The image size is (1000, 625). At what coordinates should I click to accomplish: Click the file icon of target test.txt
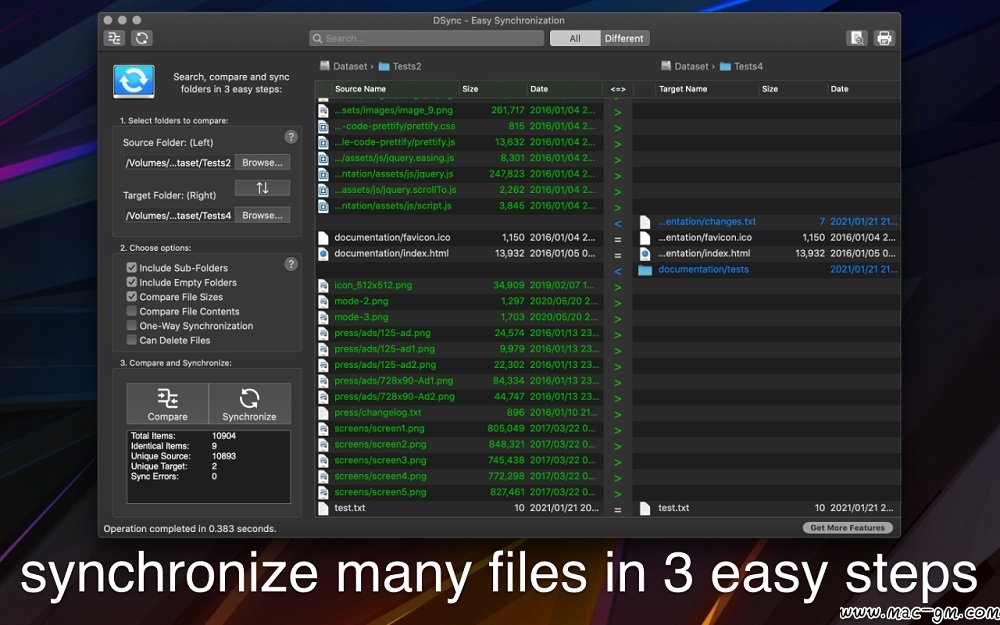pos(645,508)
